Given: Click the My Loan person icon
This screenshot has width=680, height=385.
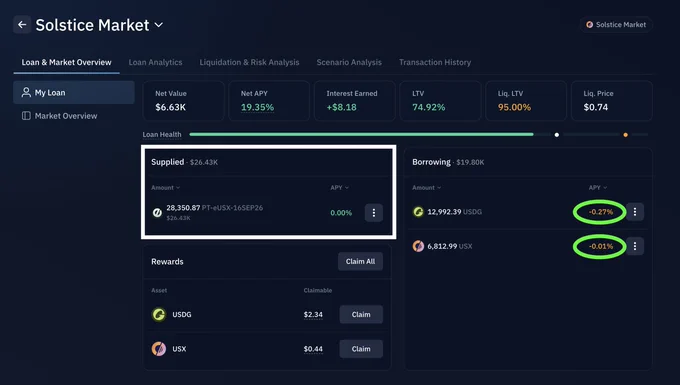Looking at the screenshot, I should tap(26, 92).
